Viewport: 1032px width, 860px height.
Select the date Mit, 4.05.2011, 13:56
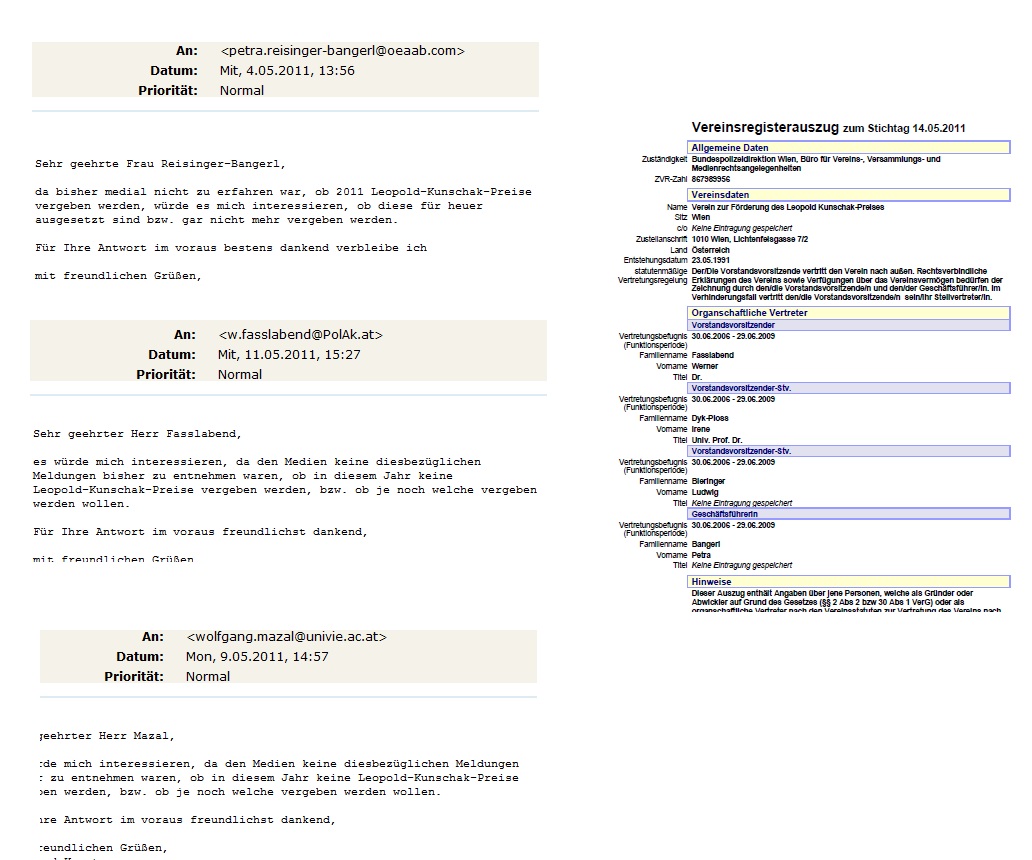click(287, 71)
